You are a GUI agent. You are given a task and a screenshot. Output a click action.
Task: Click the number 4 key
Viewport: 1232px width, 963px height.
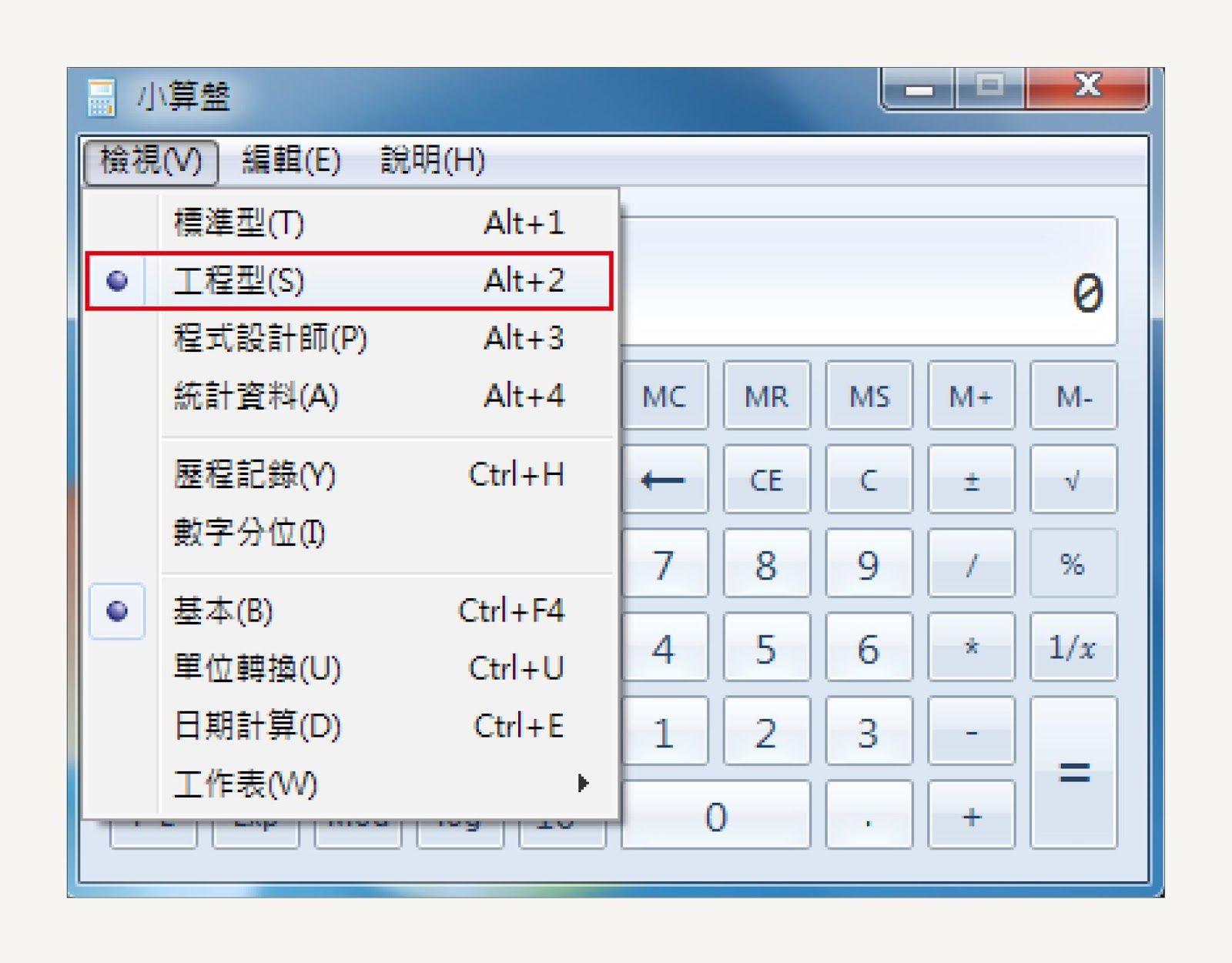click(x=665, y=647)
